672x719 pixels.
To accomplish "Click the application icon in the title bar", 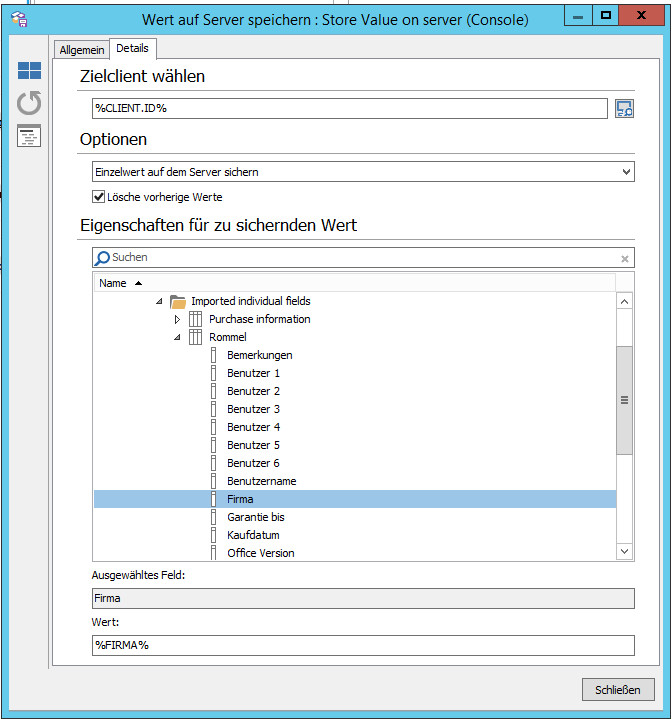I will tap(18, 18).
